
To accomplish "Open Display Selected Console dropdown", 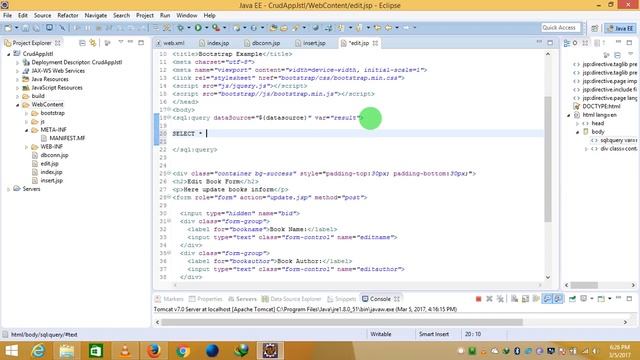I will 591,299.
